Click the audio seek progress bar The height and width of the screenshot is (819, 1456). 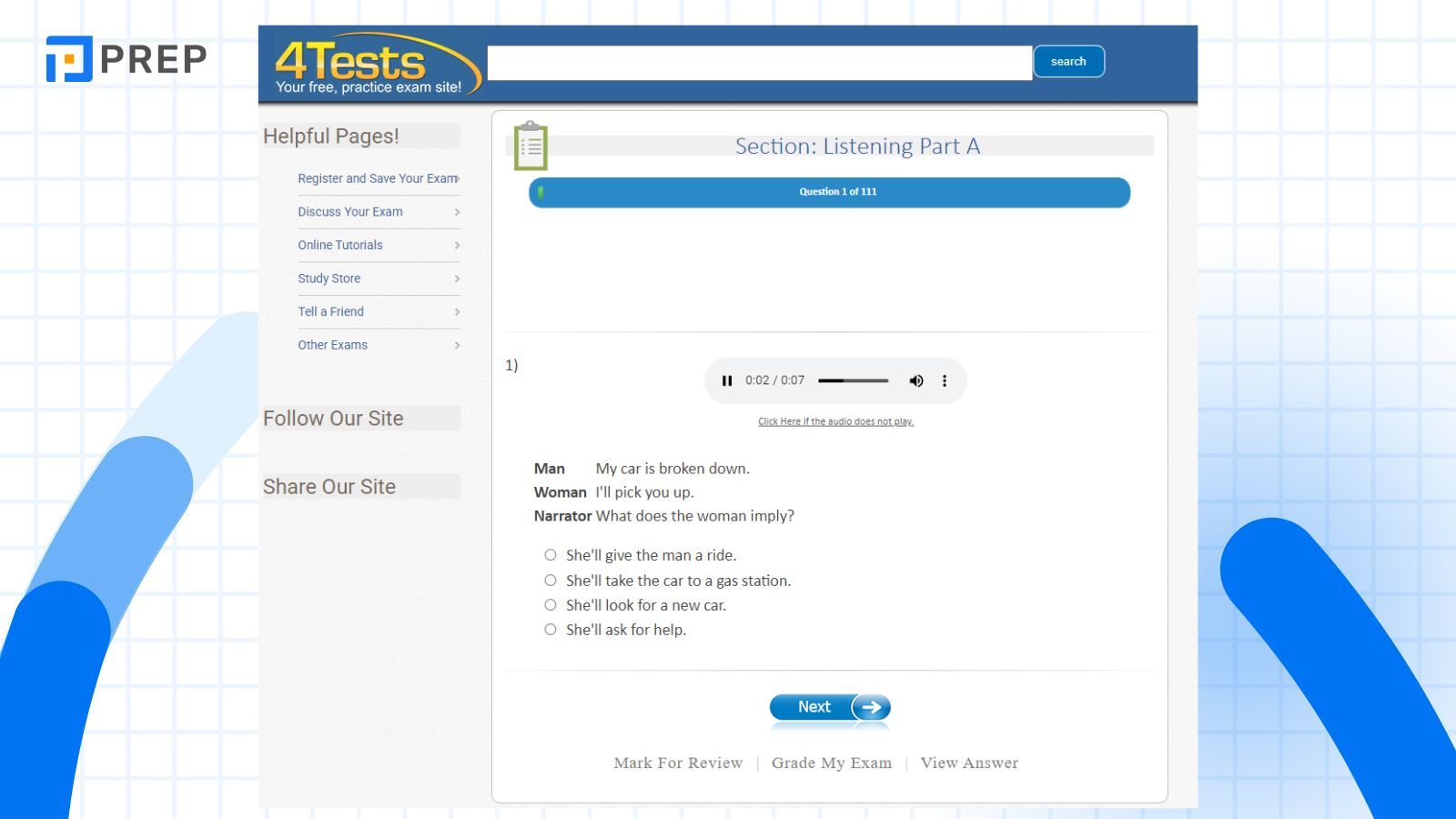[853, 380]
